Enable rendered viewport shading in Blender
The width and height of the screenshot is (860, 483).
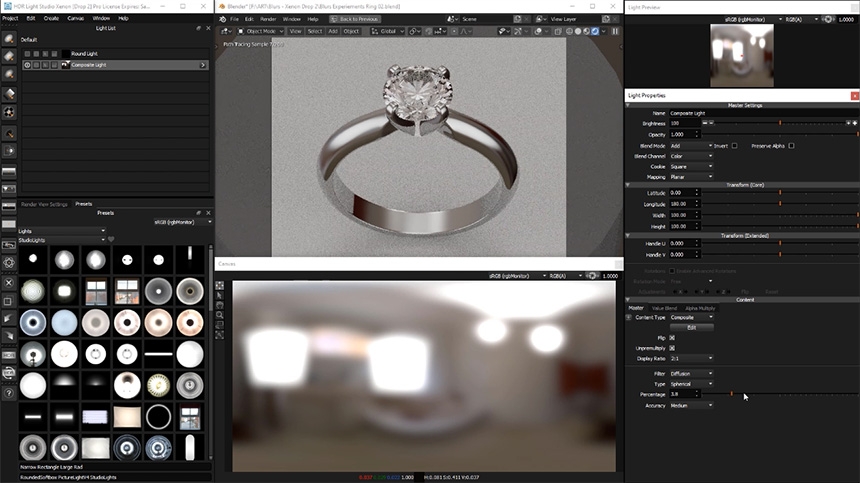coord(595,31)
